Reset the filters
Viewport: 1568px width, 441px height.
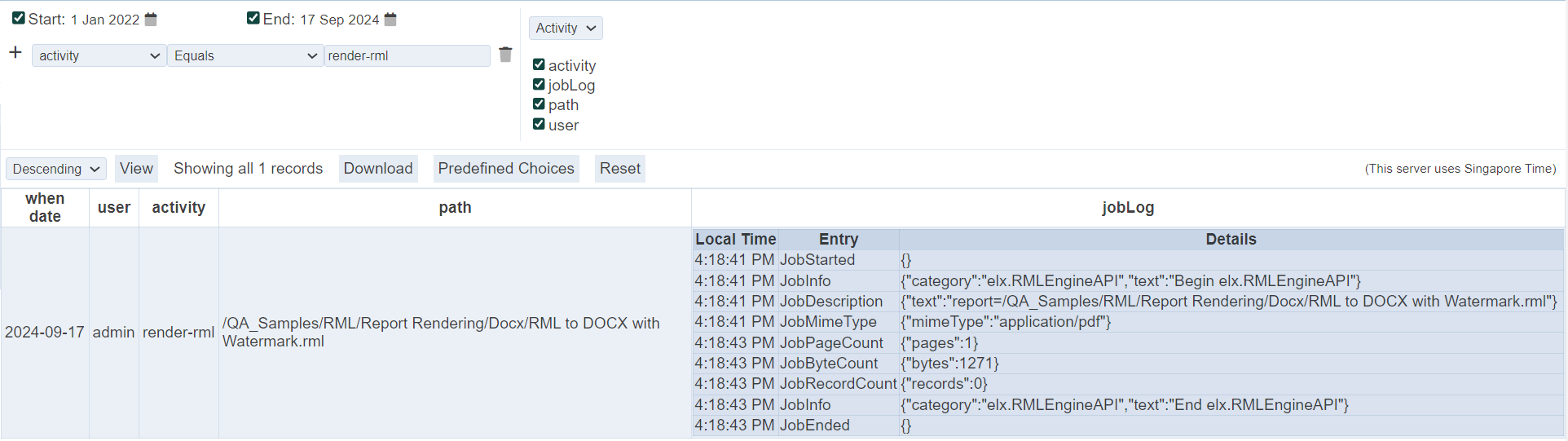620,169
